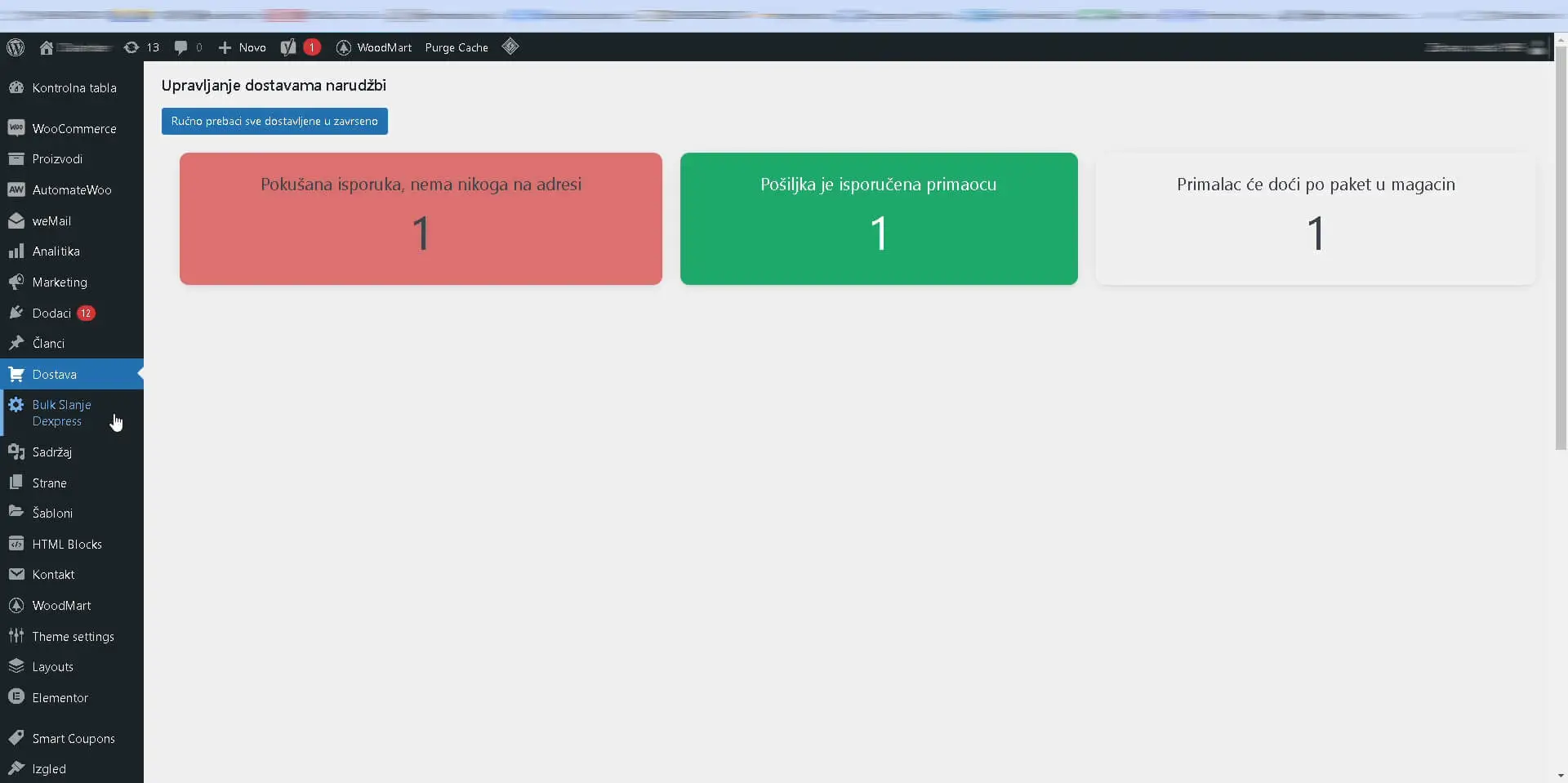Open Yoast SEO icon in admin bar

(x=287, y=47)
